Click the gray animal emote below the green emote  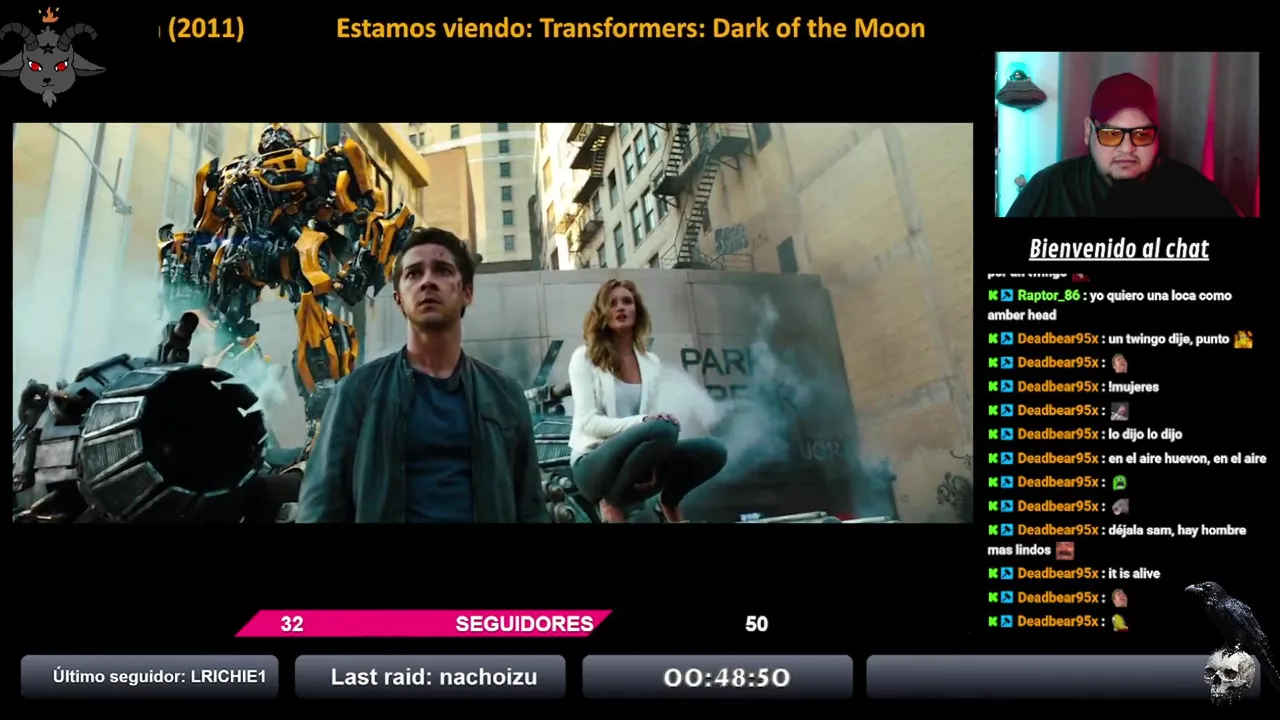[1119, 506]
